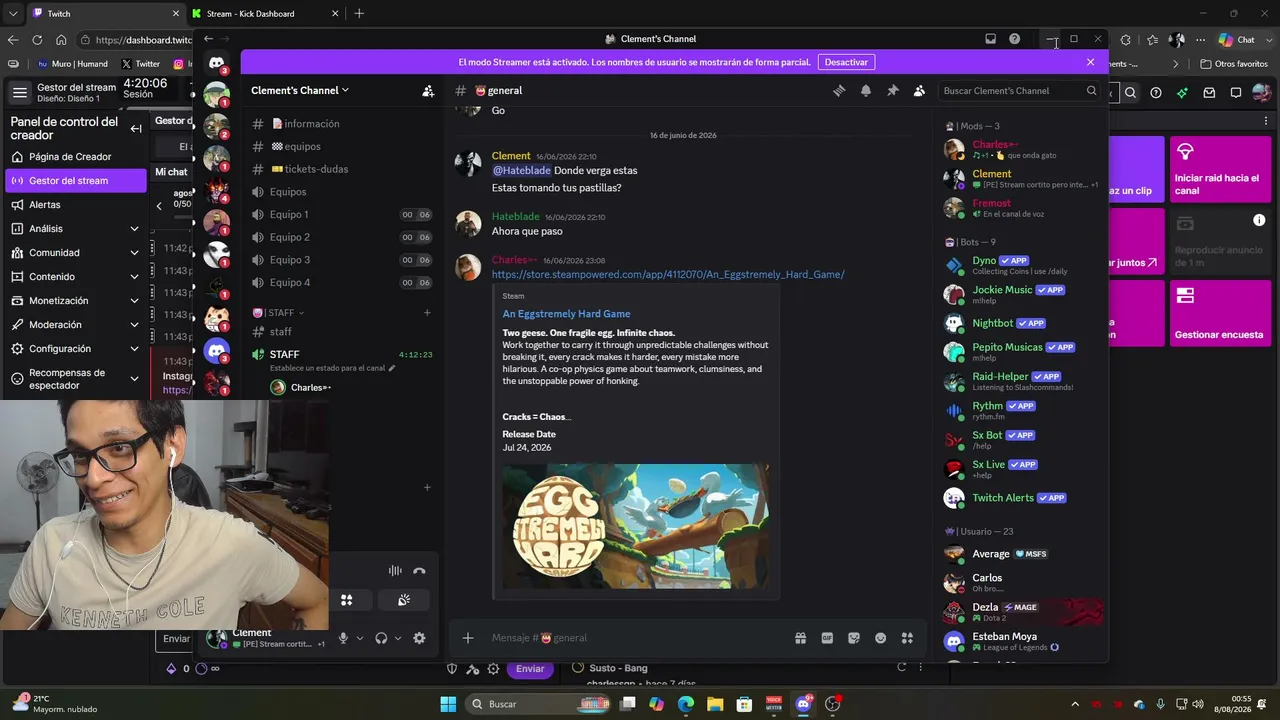This screenshot has height=720, width=1280.
Task: Open Windows Start menu
Action: point(448,704)
